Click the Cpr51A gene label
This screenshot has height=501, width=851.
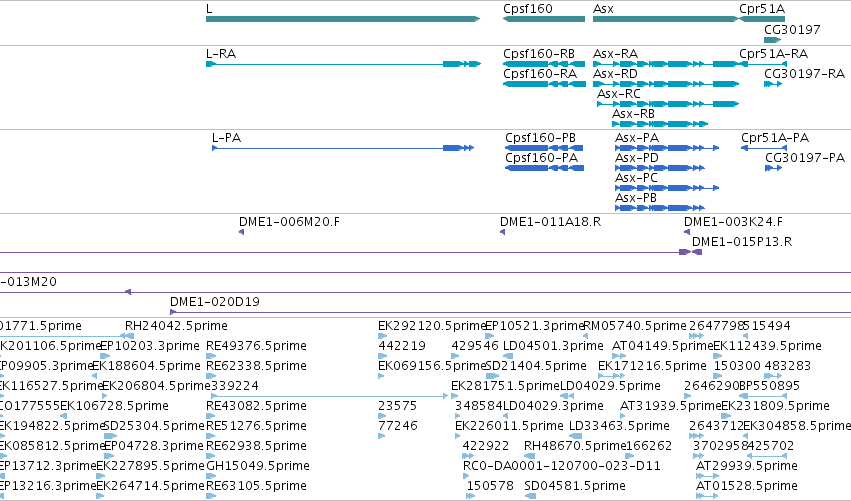click(x=762, y=9)
